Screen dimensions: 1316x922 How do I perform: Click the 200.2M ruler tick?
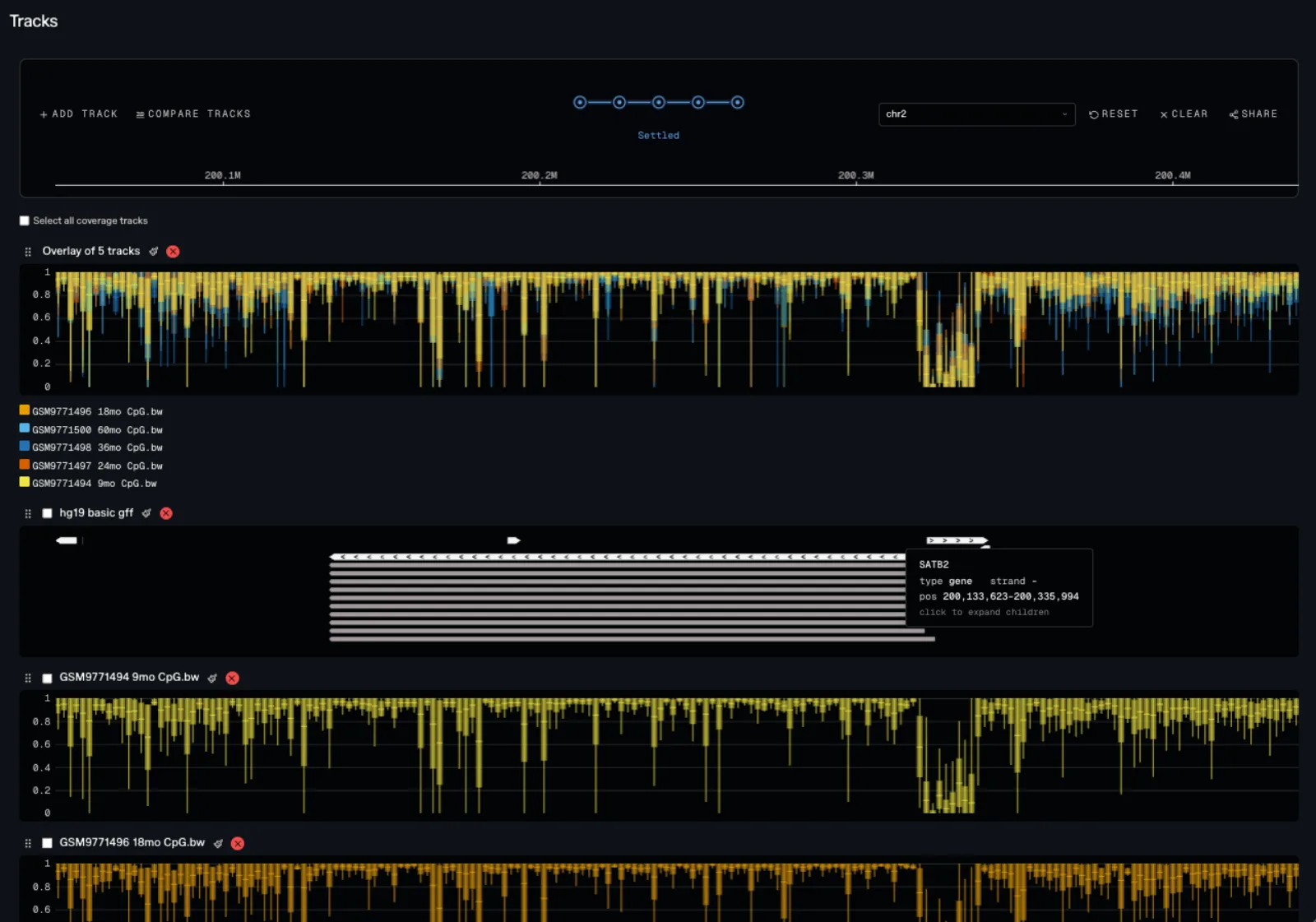(x=540, y=177)
